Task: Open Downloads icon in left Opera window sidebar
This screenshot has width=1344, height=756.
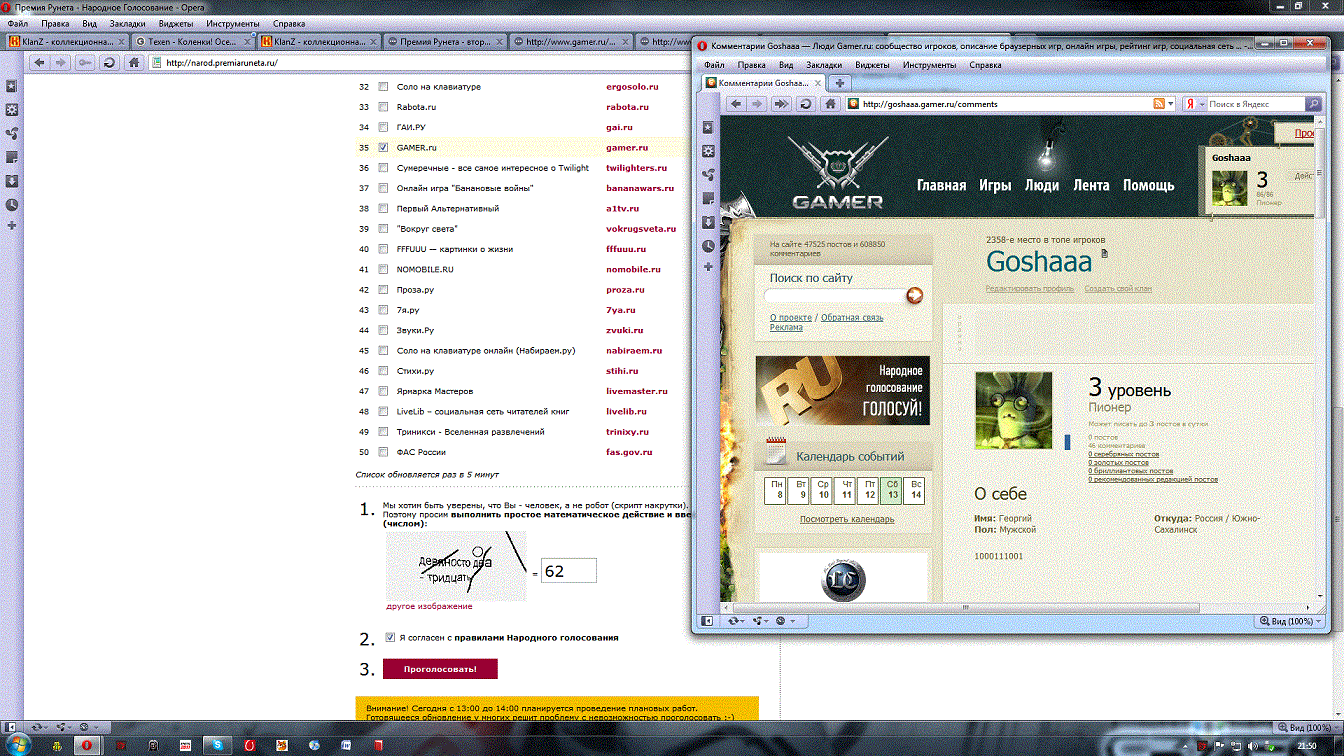Action: [12, 181]
